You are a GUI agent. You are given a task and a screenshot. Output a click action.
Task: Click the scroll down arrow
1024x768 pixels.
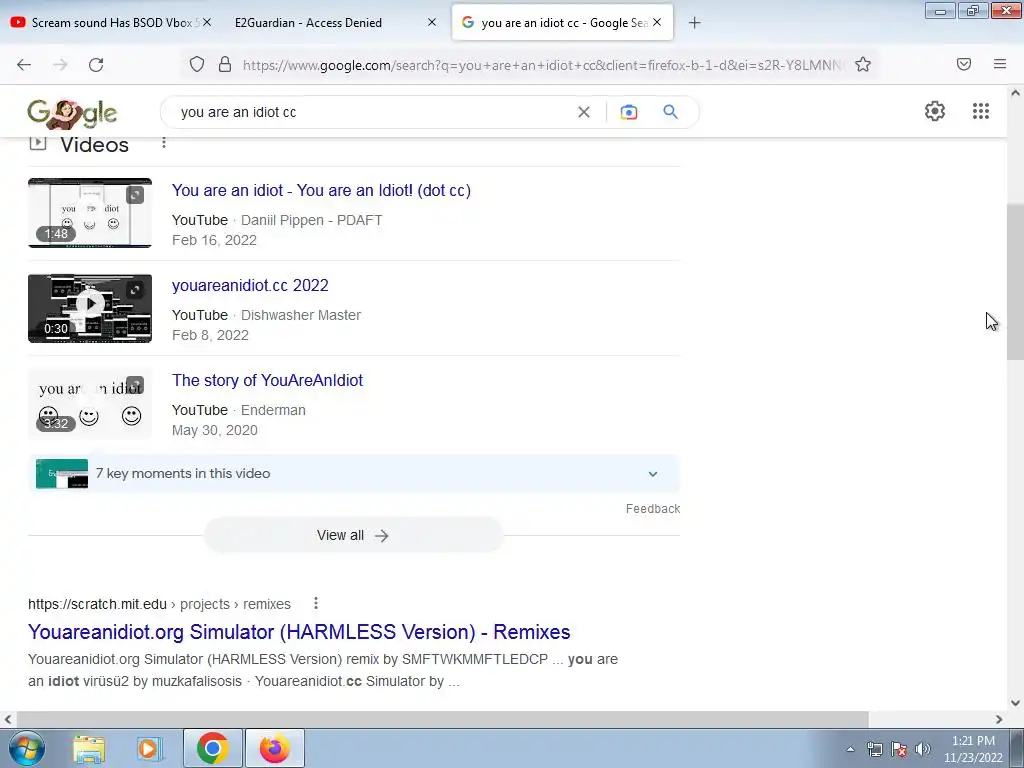pos(1015,703)
